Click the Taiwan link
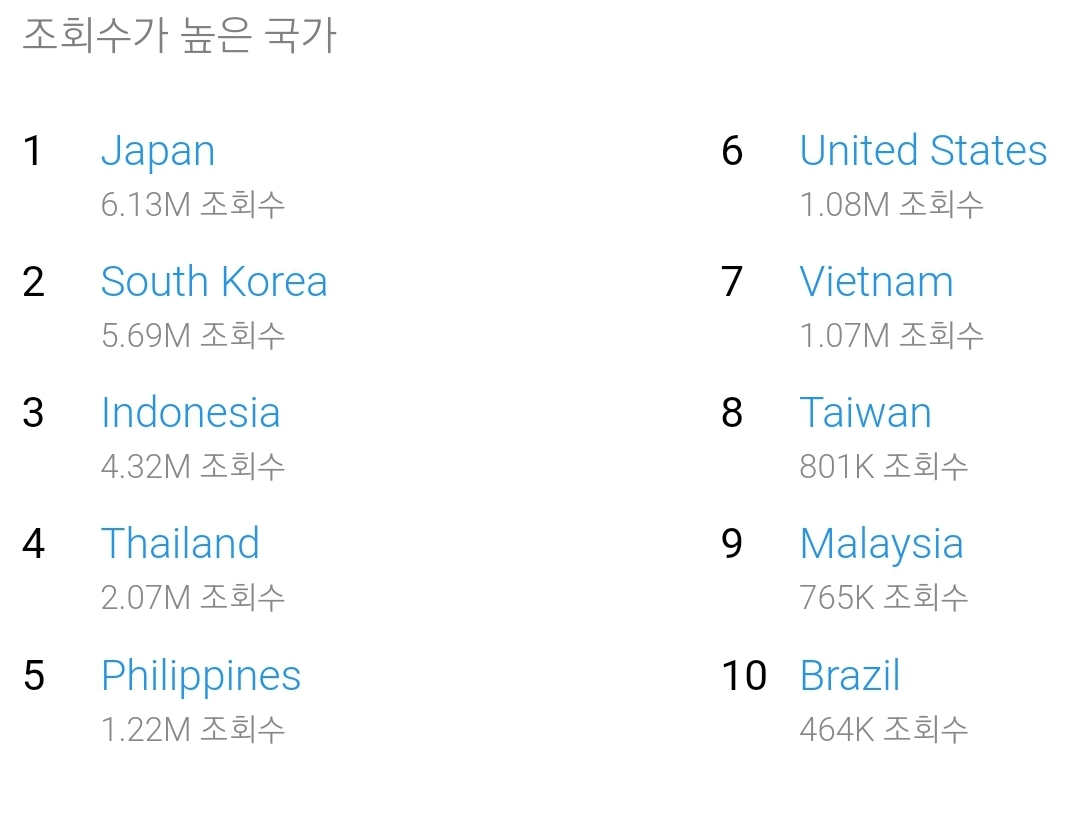This screenshot has width=1079, height=819. coord(865,413)
